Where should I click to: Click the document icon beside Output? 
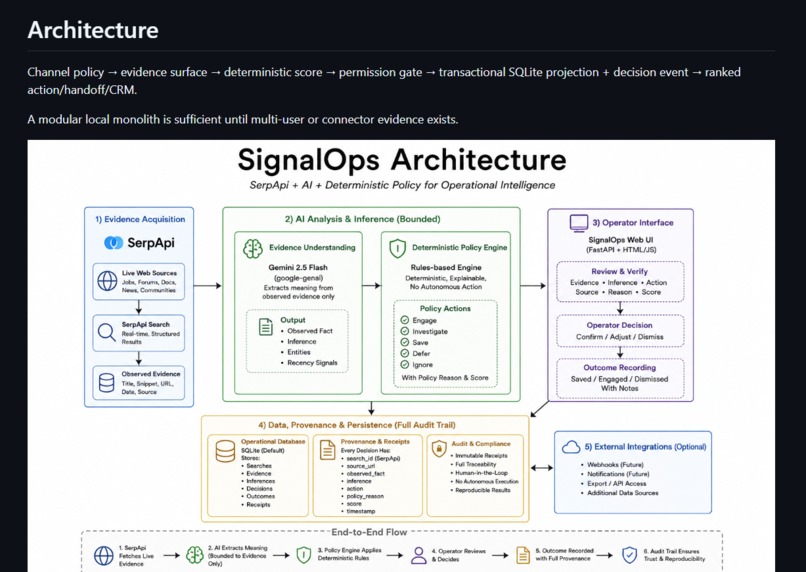pos(266,327)
